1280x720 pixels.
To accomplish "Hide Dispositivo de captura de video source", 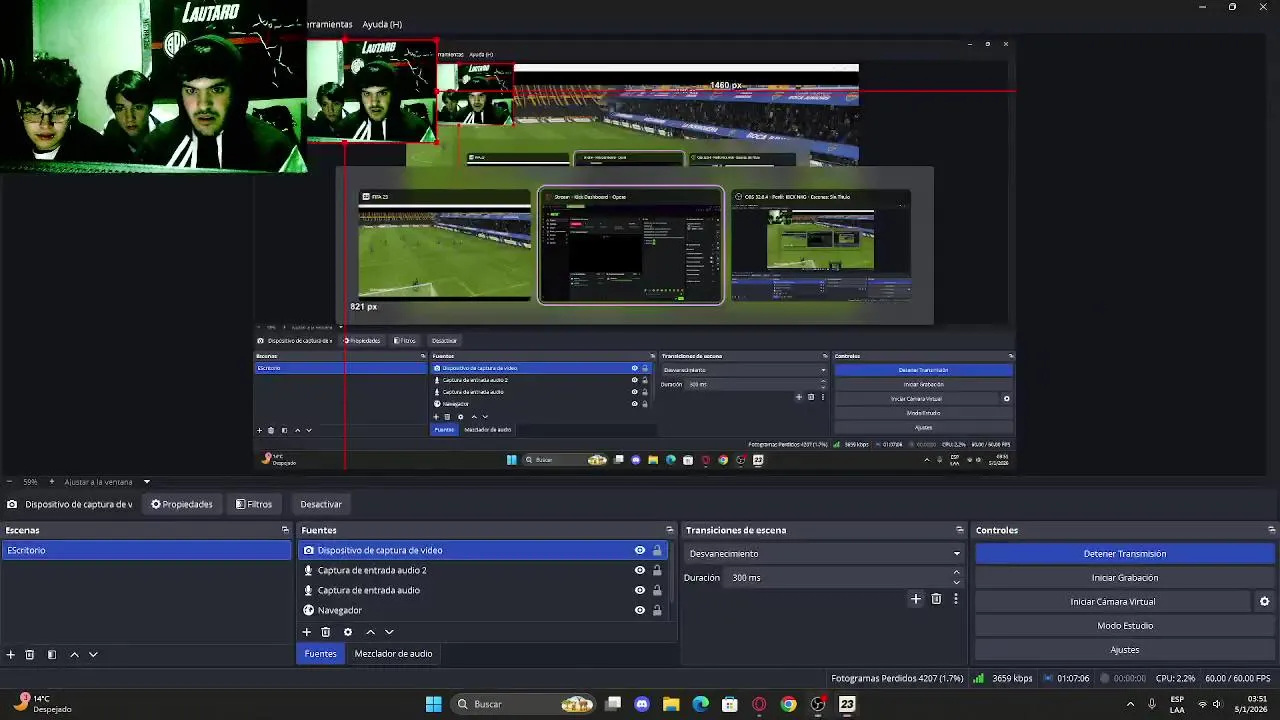I will pos(640,550).
